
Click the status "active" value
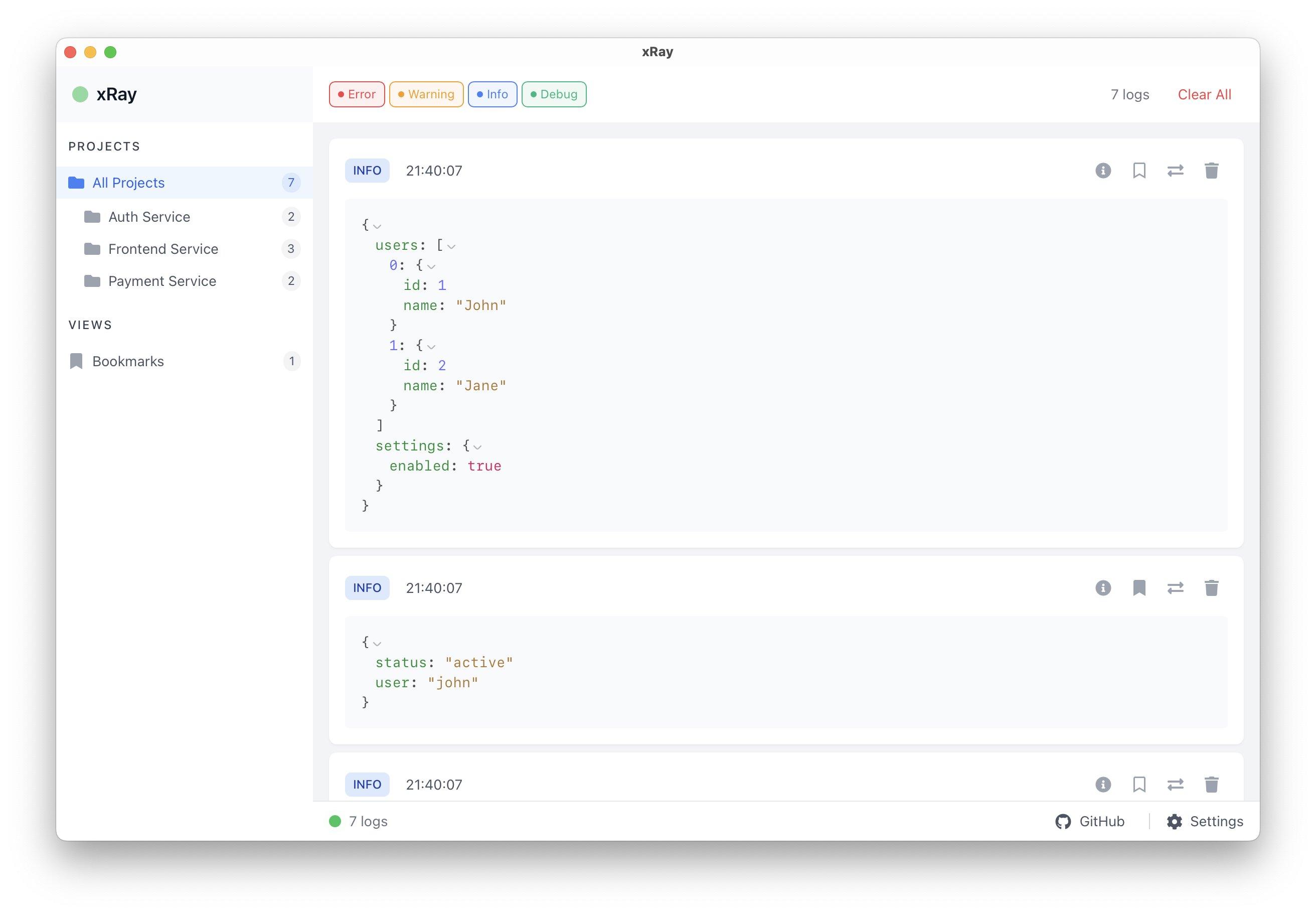pos(479,663)
